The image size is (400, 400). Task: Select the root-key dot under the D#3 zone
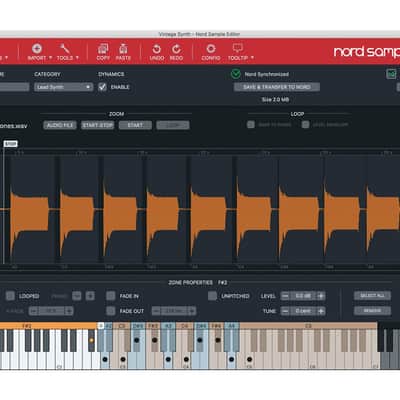(137, 340)
